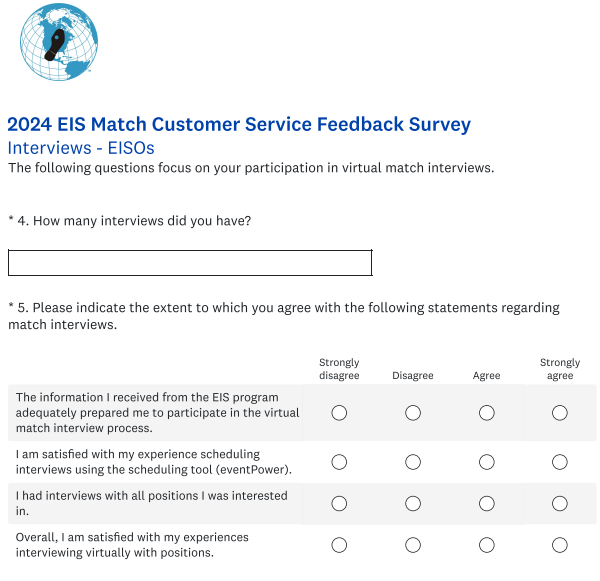
Task: Mark Strongly agree for interviews with all positions
Action: [x=560, y=503]
